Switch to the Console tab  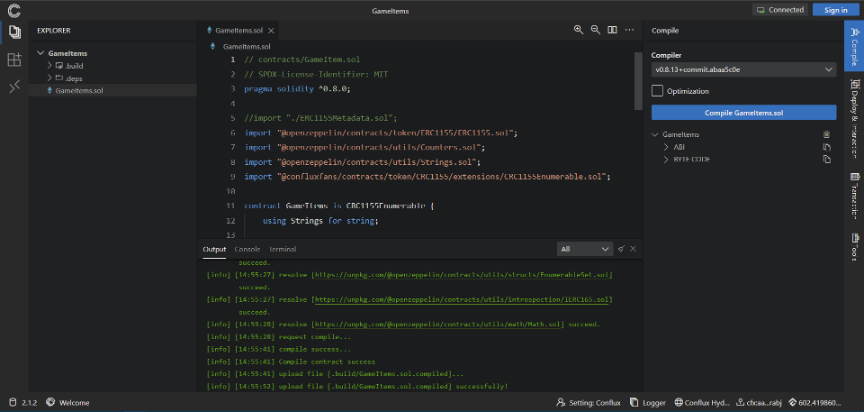point(246,249)
